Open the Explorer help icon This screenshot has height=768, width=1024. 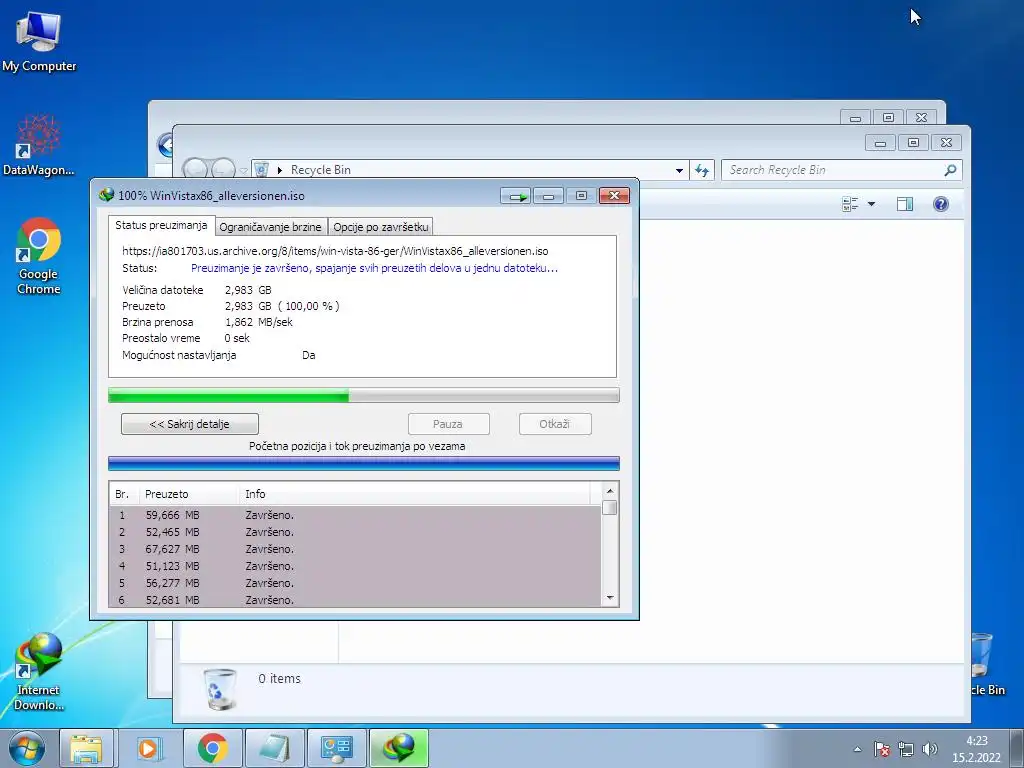940,204
